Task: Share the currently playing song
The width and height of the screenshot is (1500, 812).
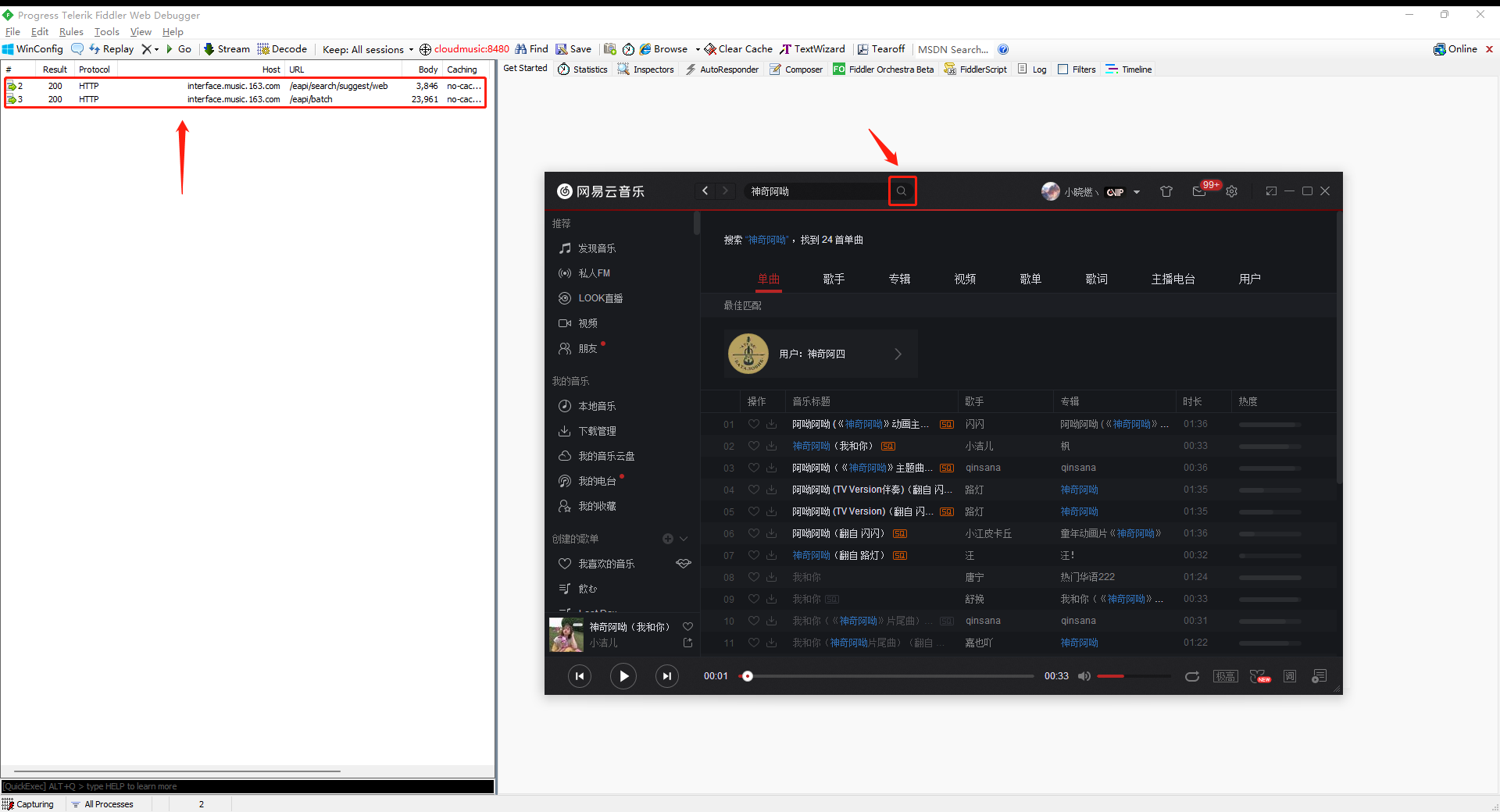Action: pos(688,643)
